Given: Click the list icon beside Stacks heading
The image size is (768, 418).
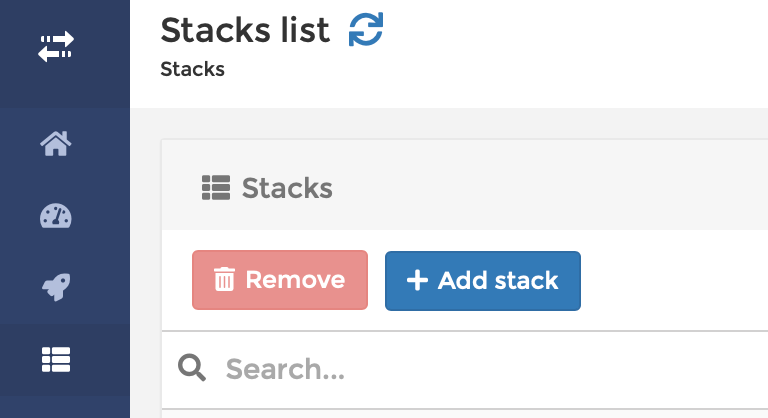Looking at the screenshot, I should click(216, 187).
